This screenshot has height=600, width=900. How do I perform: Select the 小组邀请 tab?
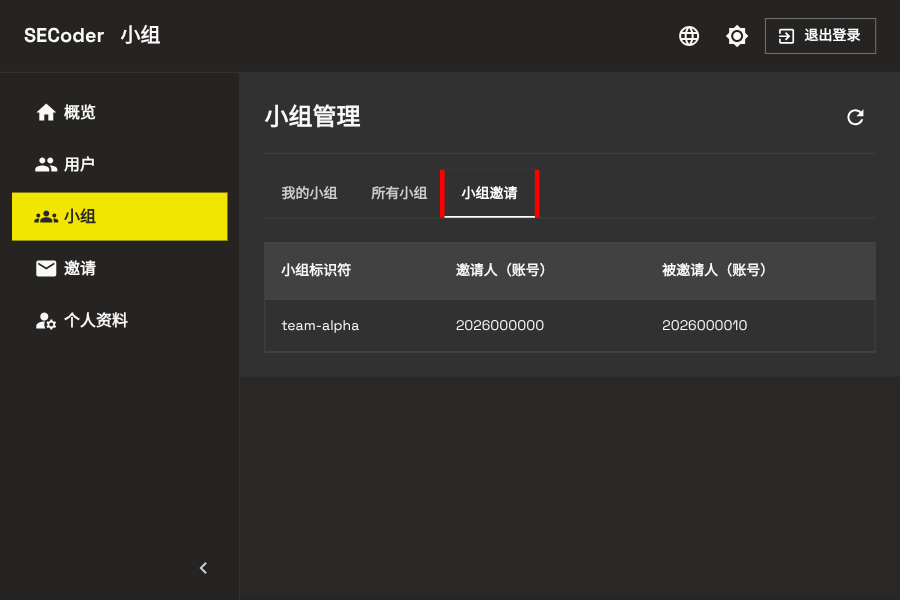(x=489, y=193)
